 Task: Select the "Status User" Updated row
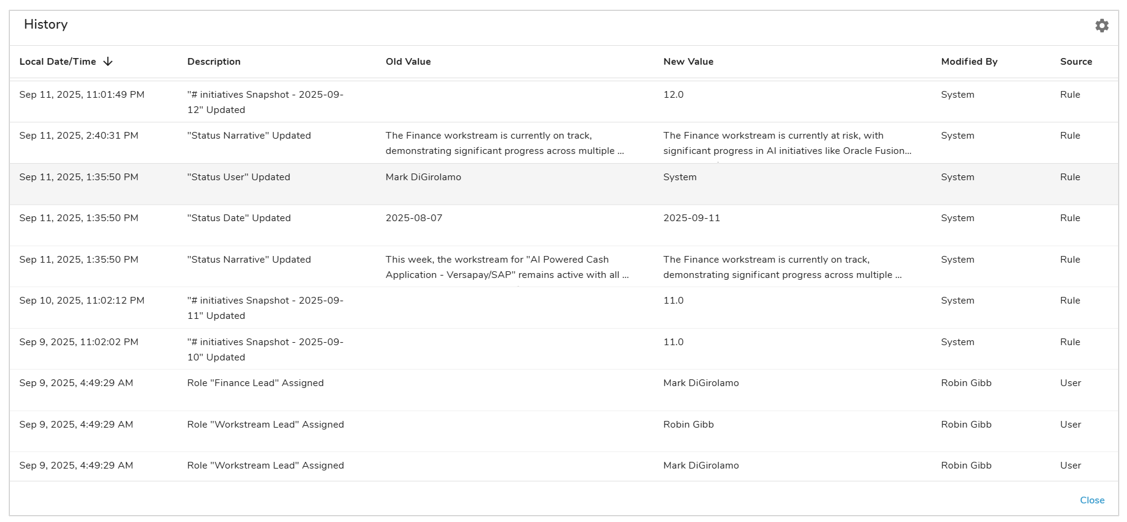pos(238,177)
